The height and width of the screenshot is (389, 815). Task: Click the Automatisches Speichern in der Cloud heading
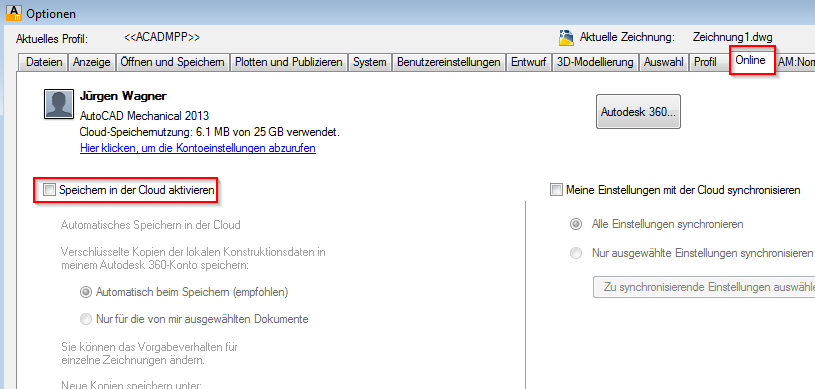[151, 226]
